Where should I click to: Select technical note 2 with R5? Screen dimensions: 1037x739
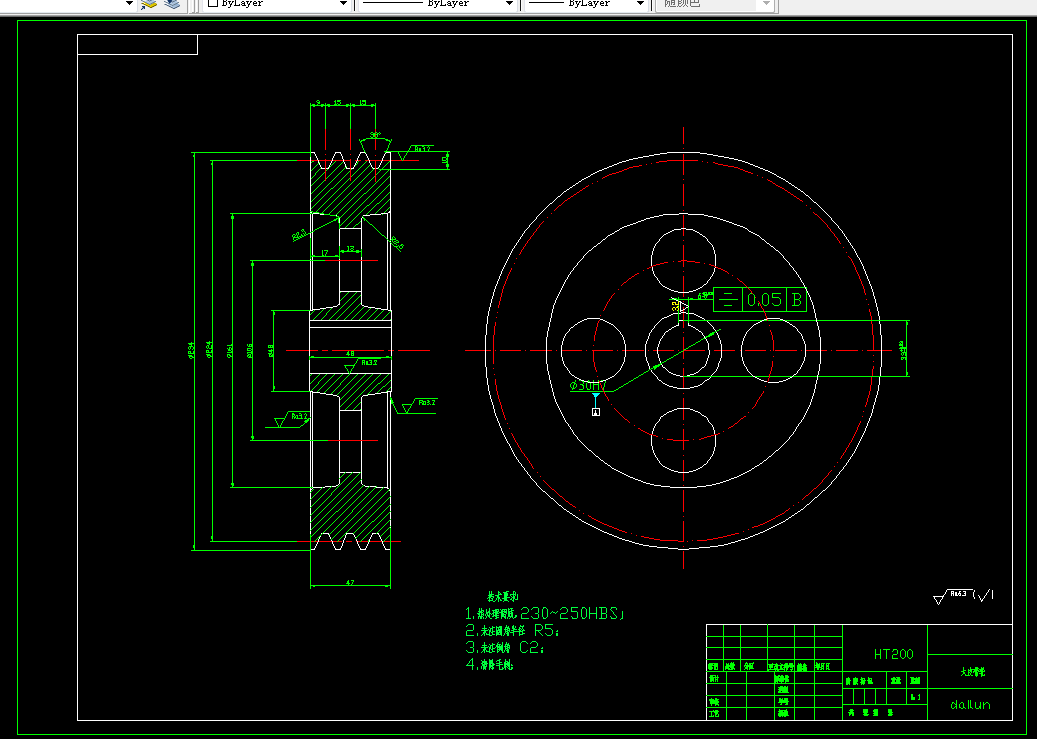click(x=513, y=630)
